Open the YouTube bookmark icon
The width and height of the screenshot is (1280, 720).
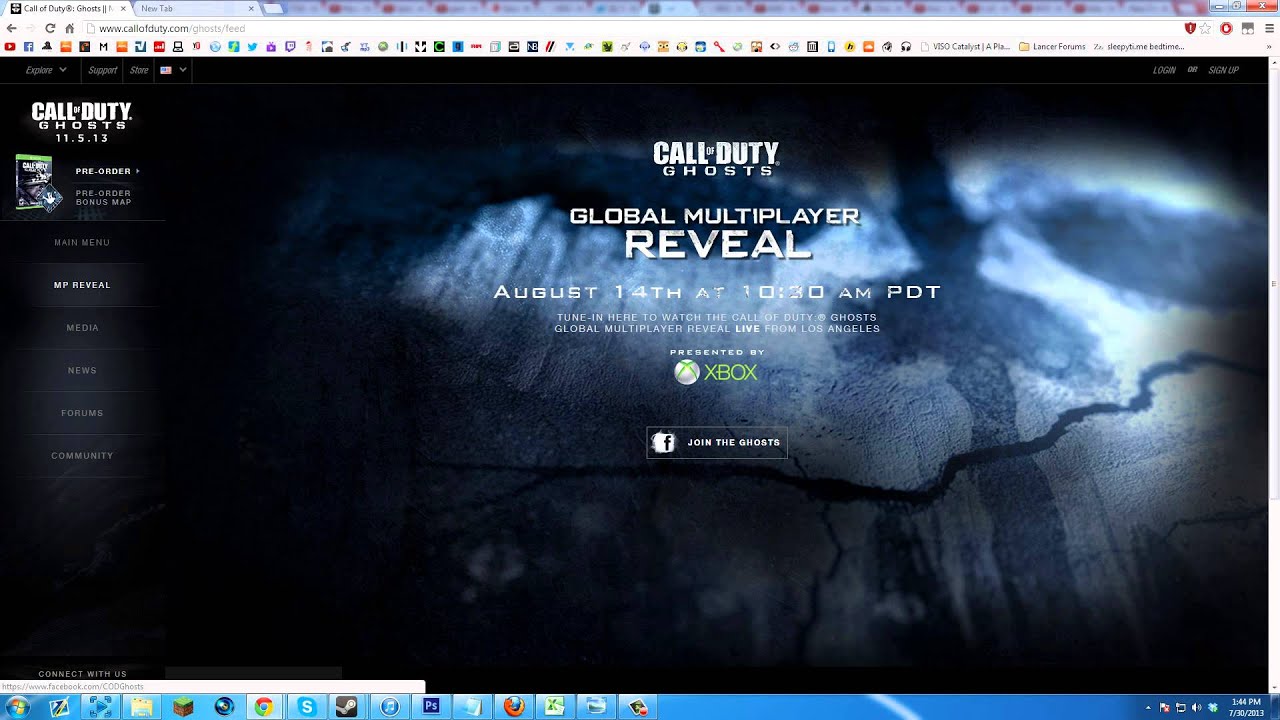click(x=10, y=46)
